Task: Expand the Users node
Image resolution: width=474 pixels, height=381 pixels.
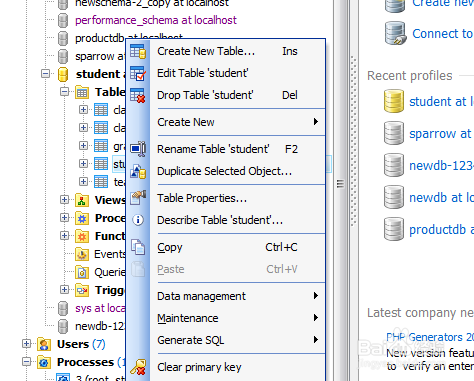Action: (27, 343)
